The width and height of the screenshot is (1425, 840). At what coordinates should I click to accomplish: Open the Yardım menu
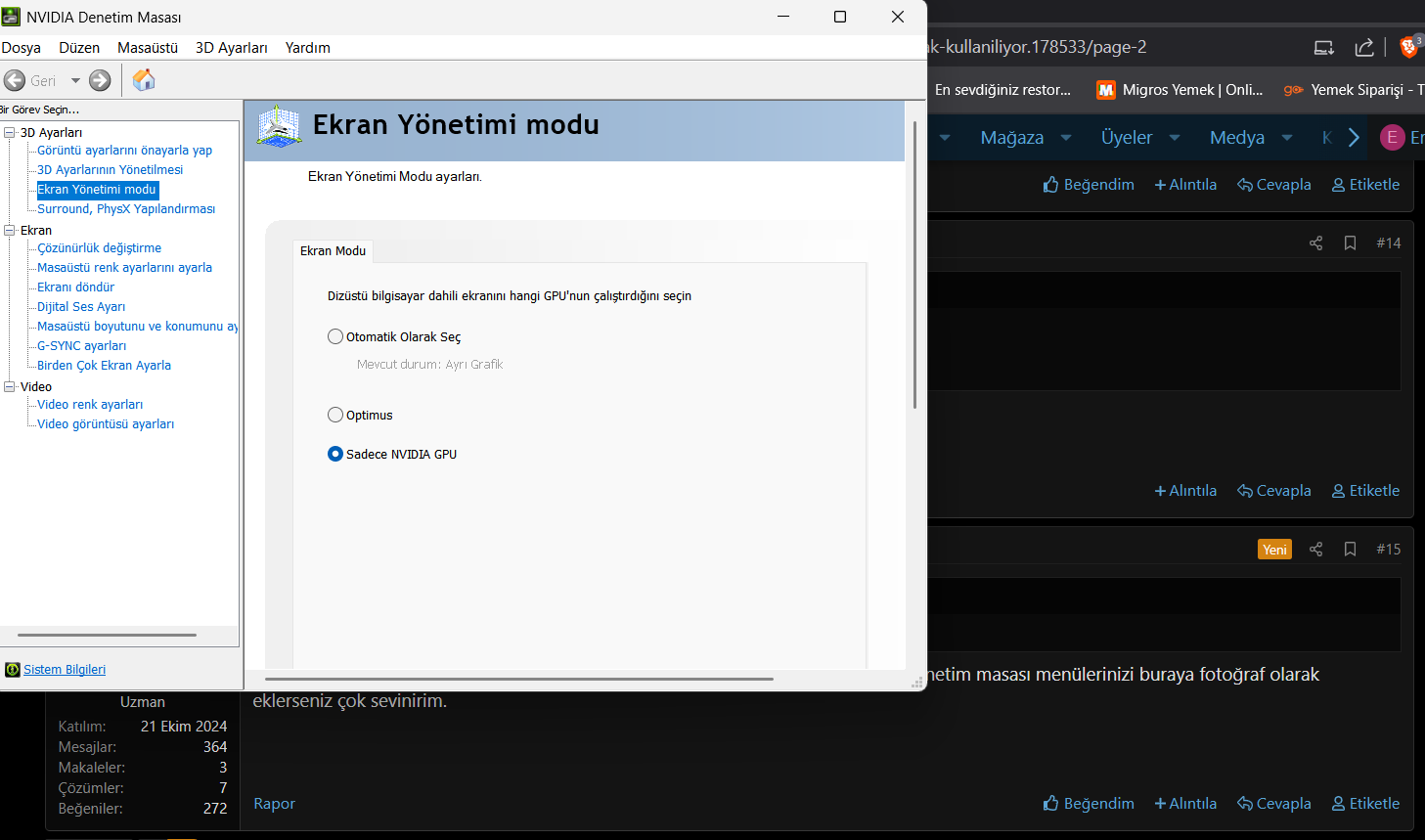tap(308, 48)
